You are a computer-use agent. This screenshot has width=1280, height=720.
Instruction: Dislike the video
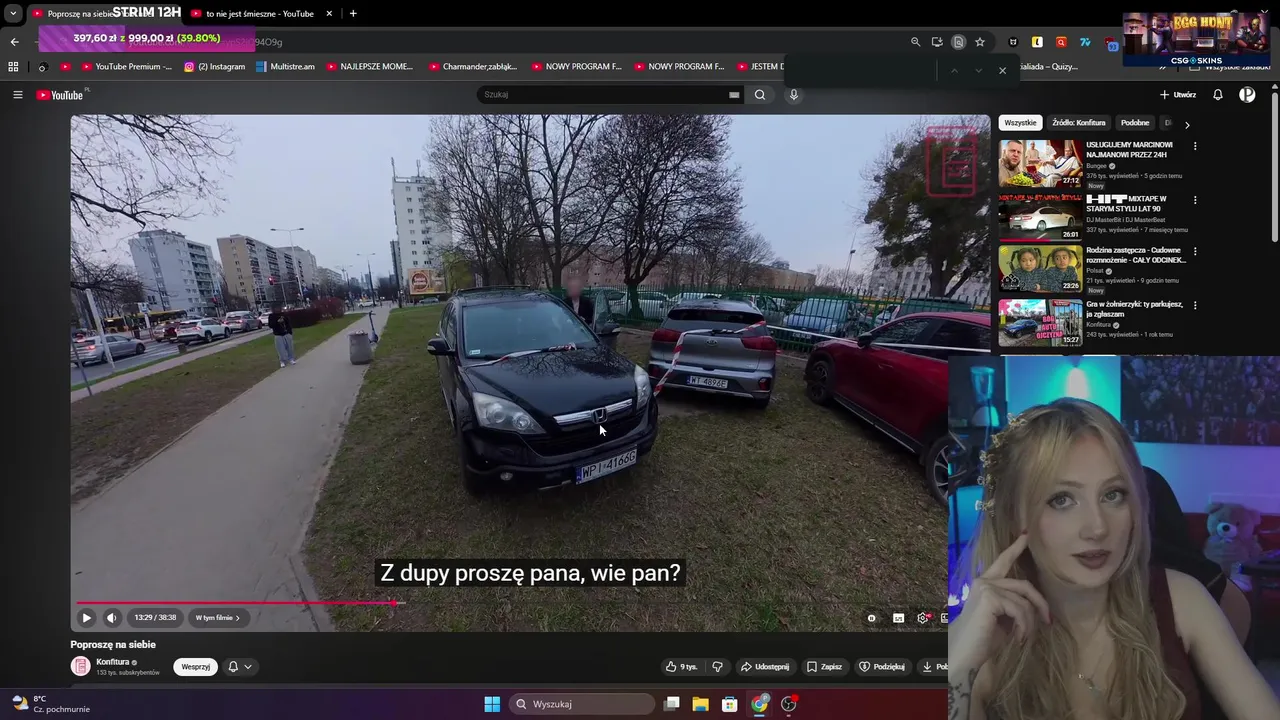click(717, 667)
